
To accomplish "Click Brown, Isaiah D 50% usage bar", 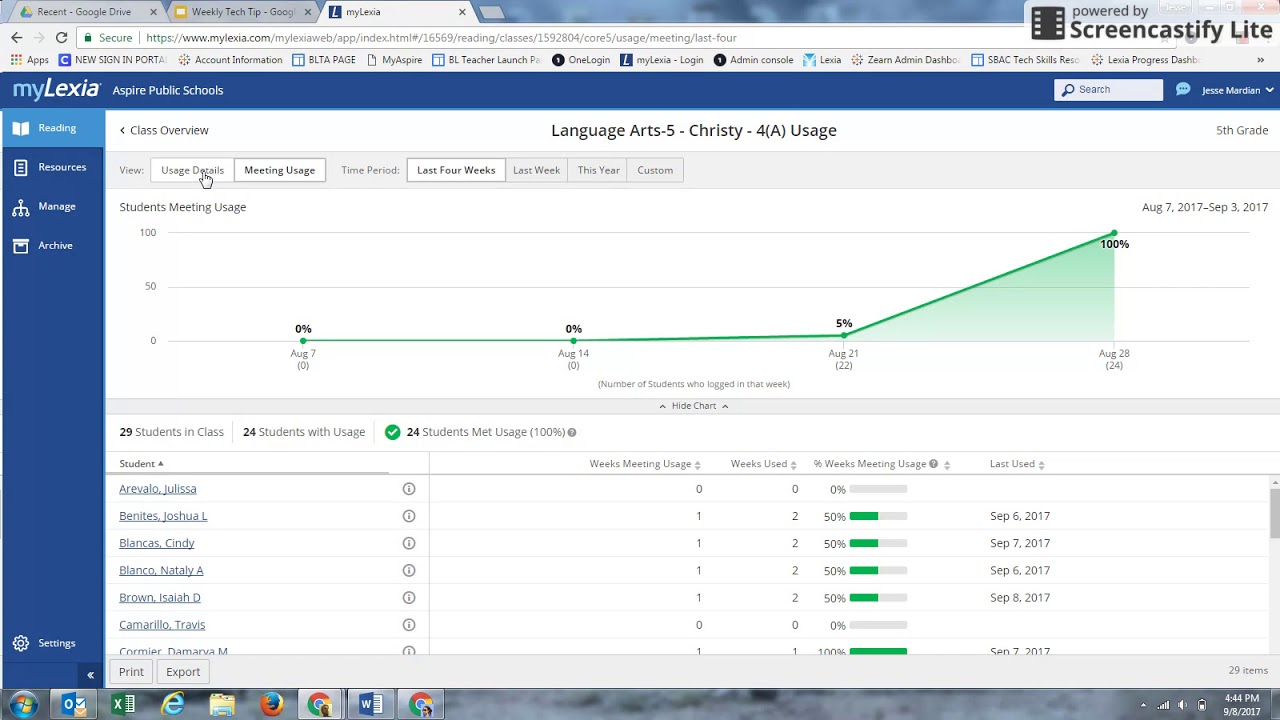I will coord(878,598).
